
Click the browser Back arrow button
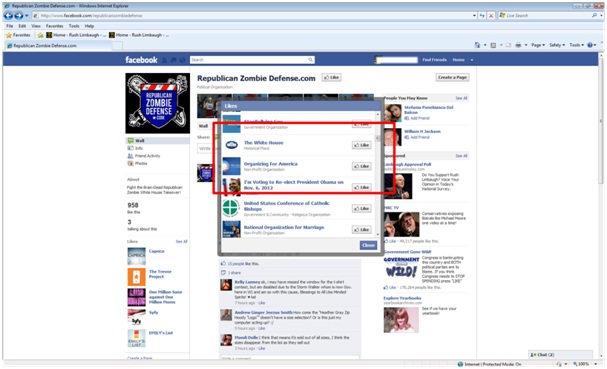(x=8, y=15)
